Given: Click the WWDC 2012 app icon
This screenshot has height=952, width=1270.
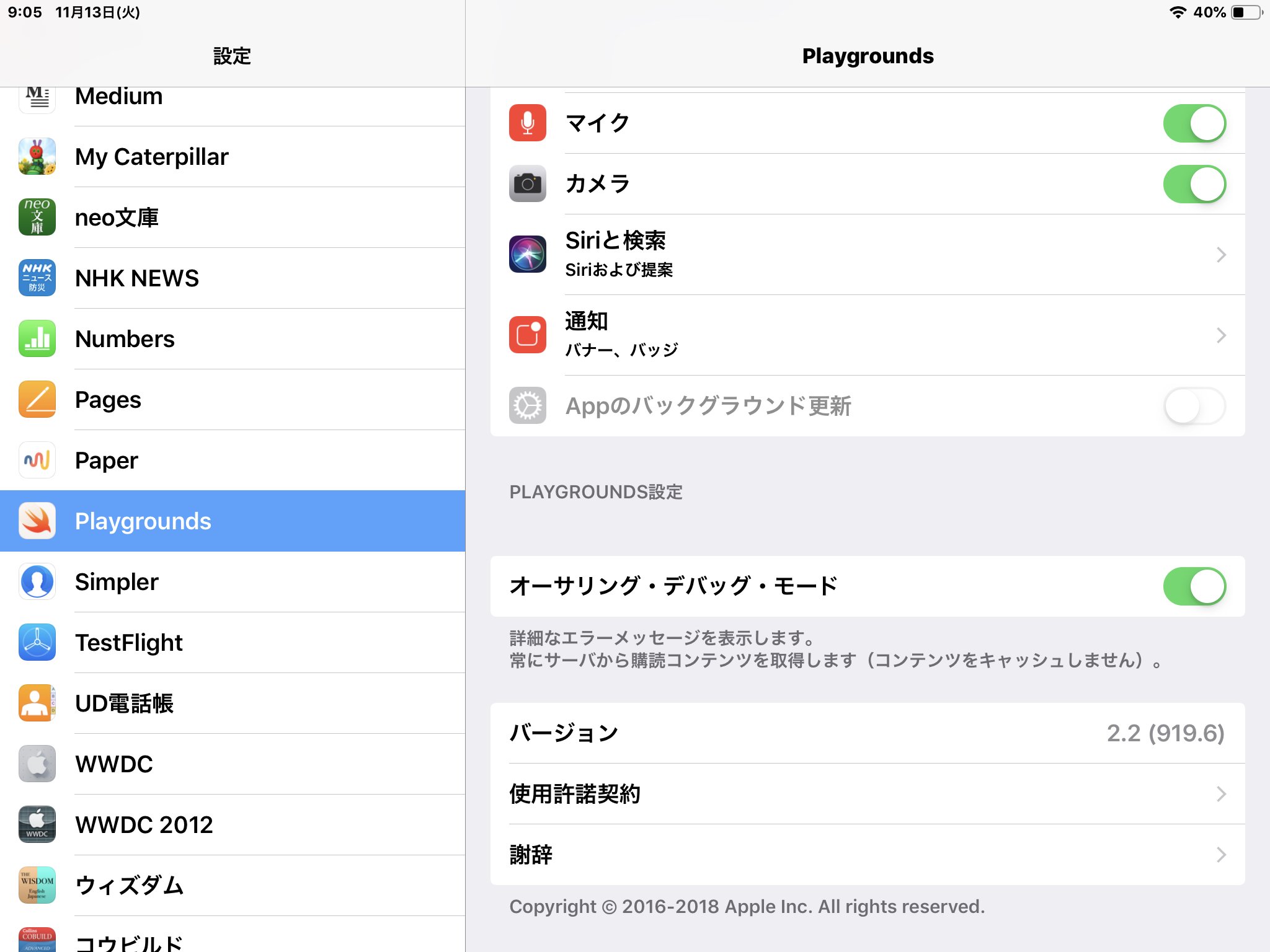Looking at the screenshot, I should [37, 825].
